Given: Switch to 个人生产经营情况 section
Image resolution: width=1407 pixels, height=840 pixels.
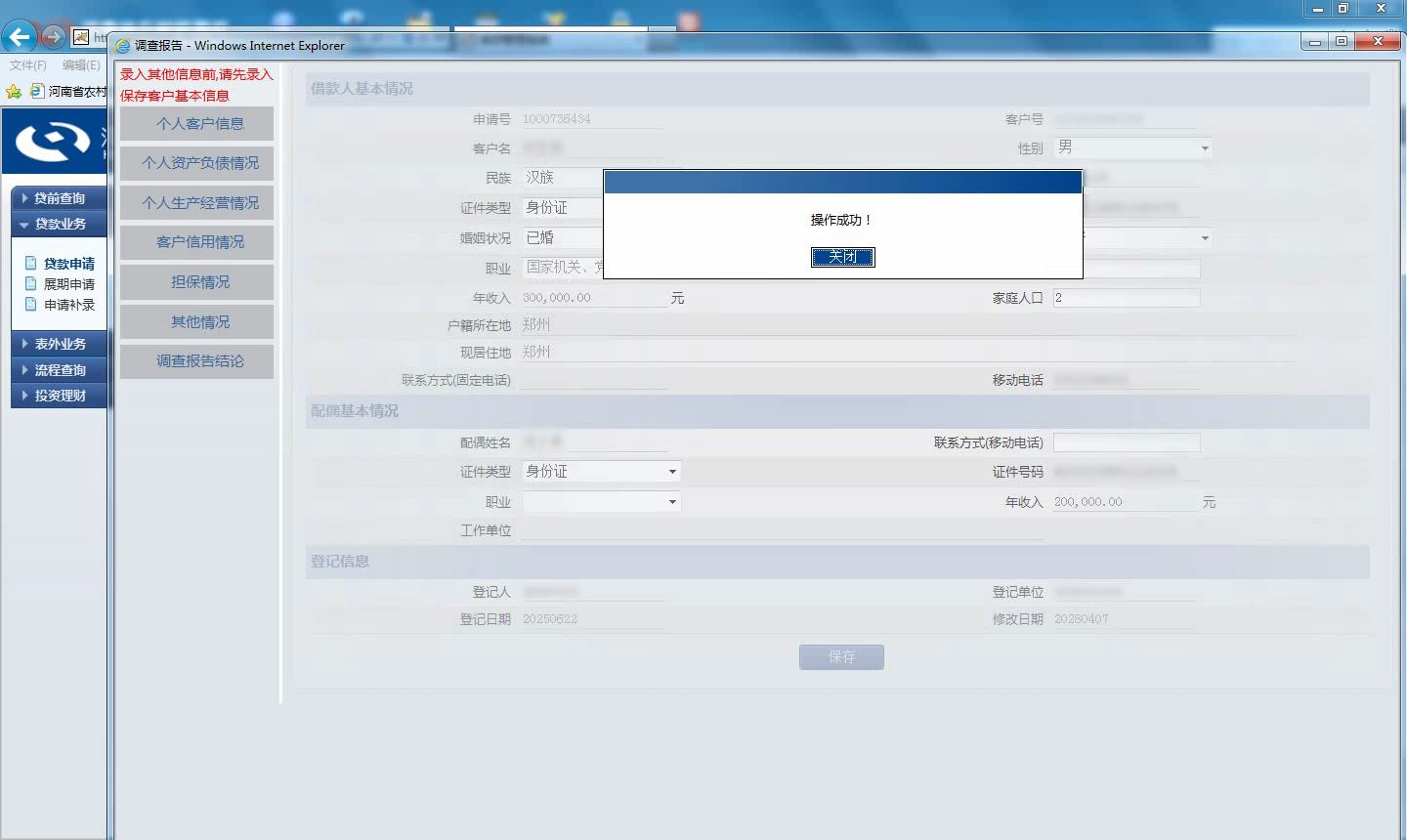Looking at the screenshot, I should click(x=196, y=203).
